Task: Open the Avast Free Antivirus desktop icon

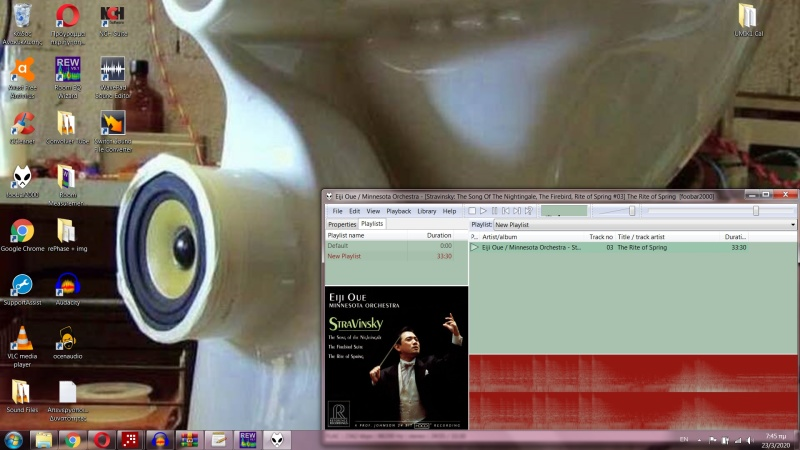Action: pyautogui.click(x=22, y=78)
